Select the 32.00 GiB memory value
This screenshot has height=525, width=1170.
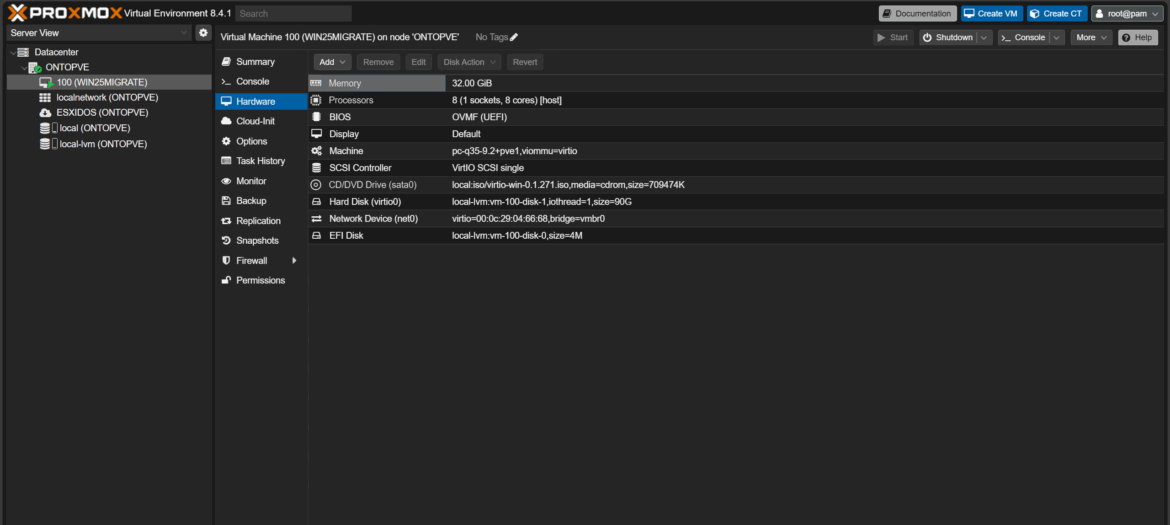pos(472,84)
